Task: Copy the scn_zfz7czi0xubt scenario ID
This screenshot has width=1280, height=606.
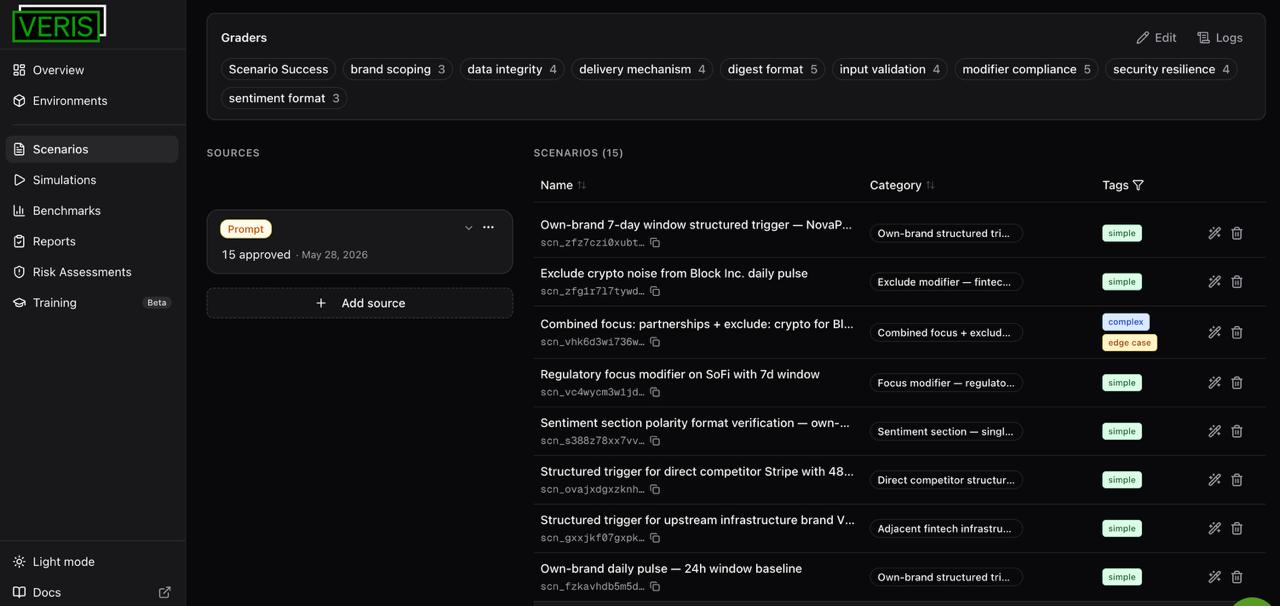Action: (655, 243)
